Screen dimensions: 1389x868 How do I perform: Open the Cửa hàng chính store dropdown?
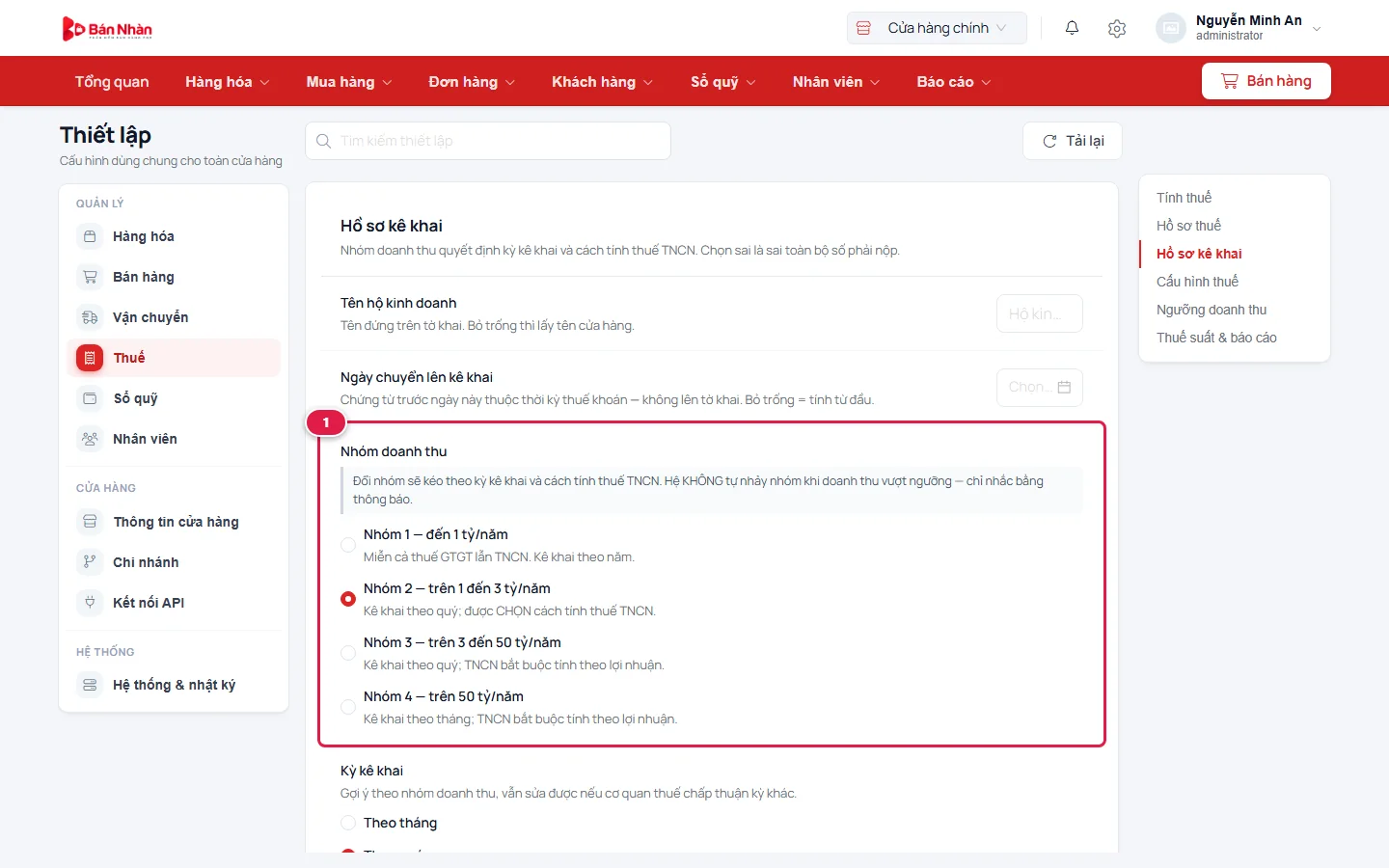937,28
